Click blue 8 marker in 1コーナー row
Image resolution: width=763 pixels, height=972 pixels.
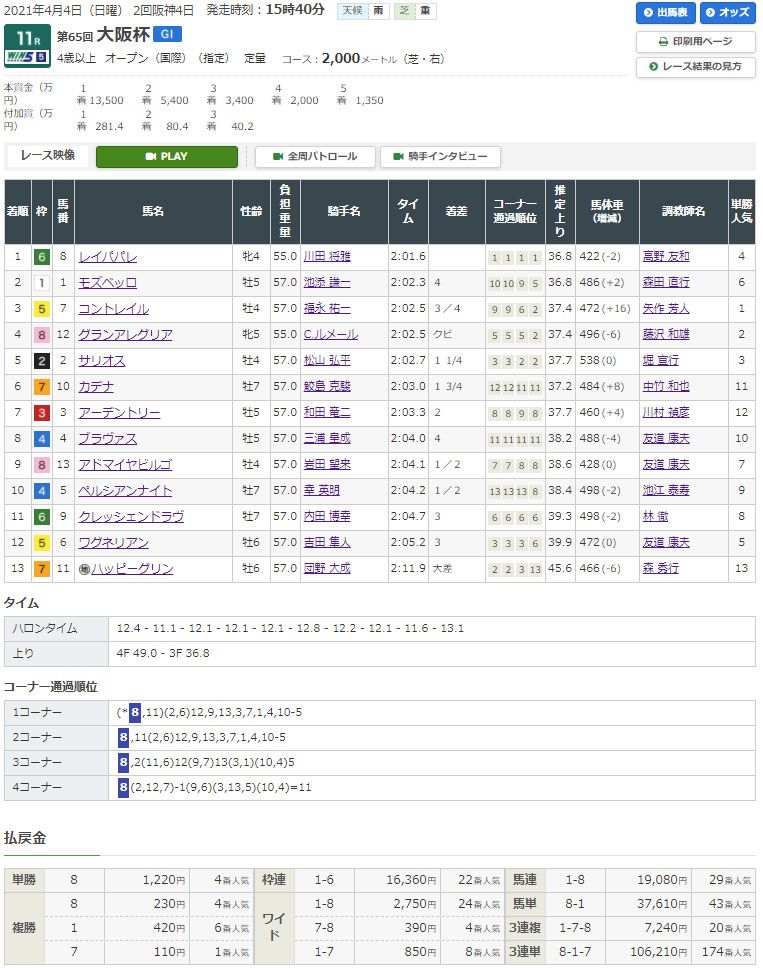pyautogui.click(x=134, y=712)
